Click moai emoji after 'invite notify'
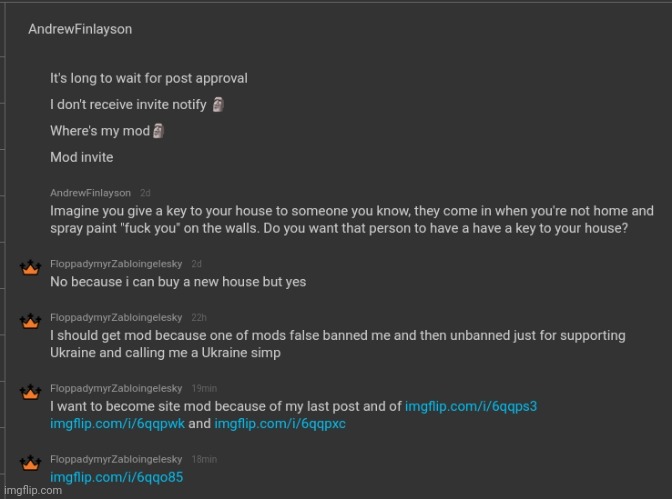The height and width of the screenshot is (499, 672). pos(218,104)
